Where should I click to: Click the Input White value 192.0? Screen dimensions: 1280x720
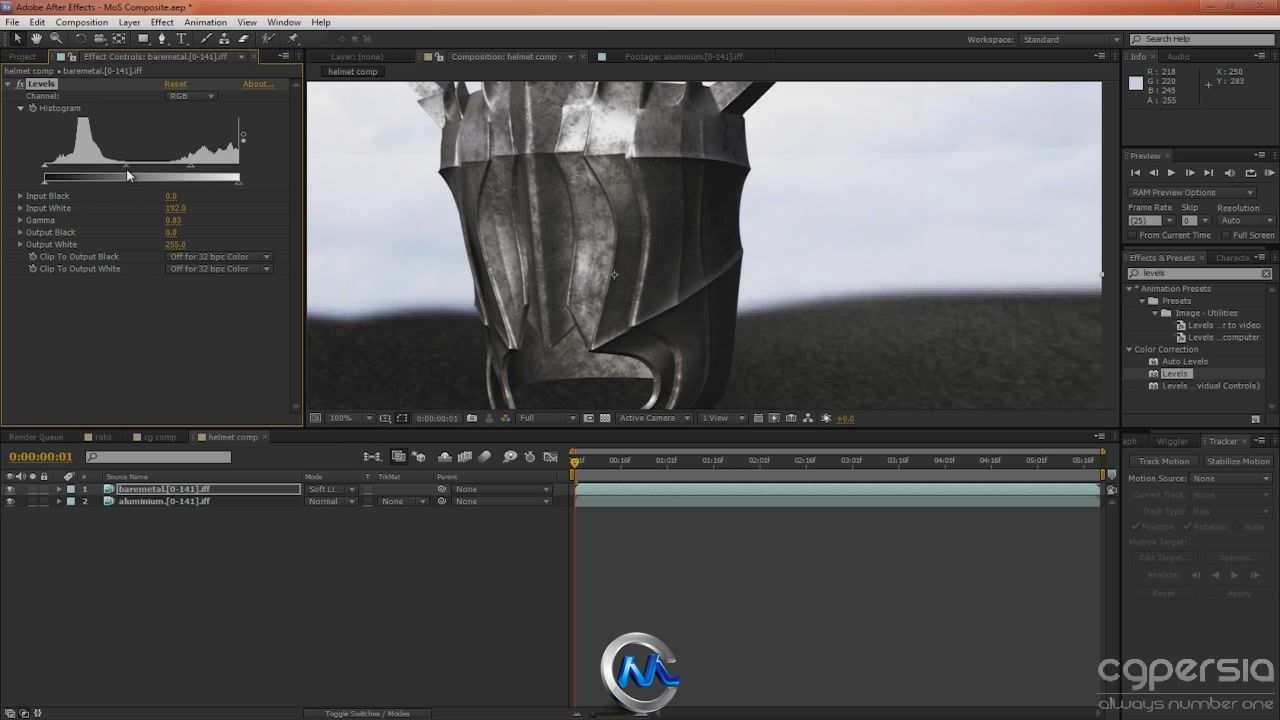175,208
